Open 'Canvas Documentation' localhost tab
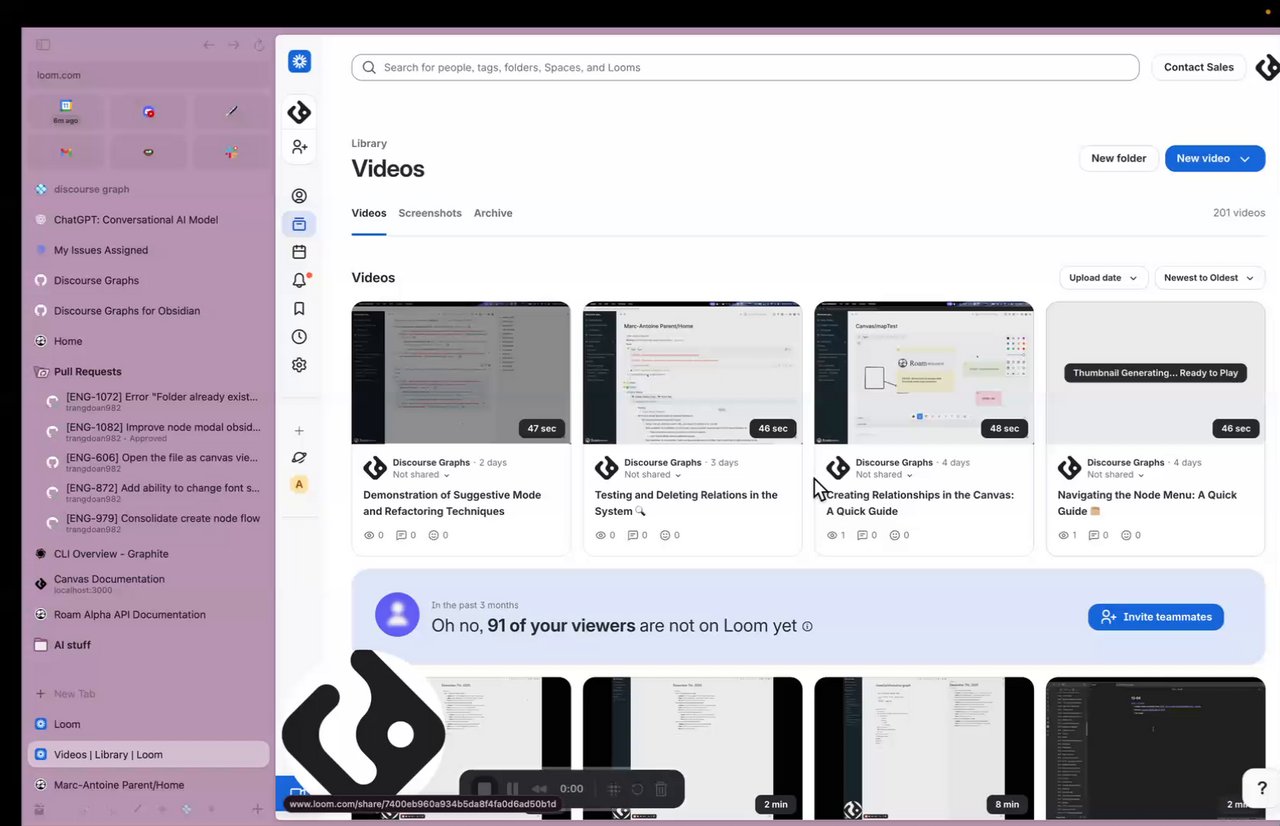Viewport: 1280px width, 826px height. (148, 584)
